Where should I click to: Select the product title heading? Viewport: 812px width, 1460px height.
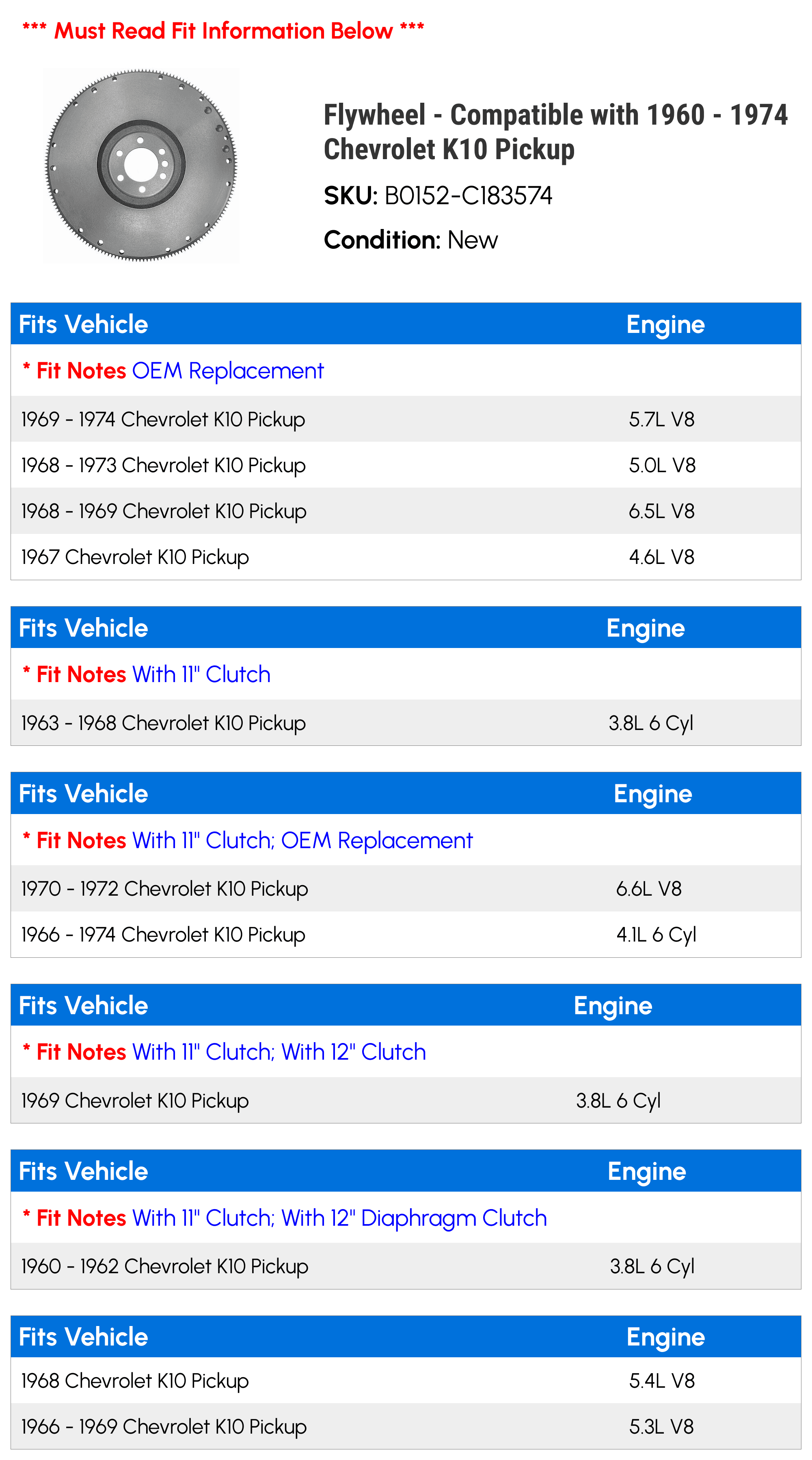point(555,132)
